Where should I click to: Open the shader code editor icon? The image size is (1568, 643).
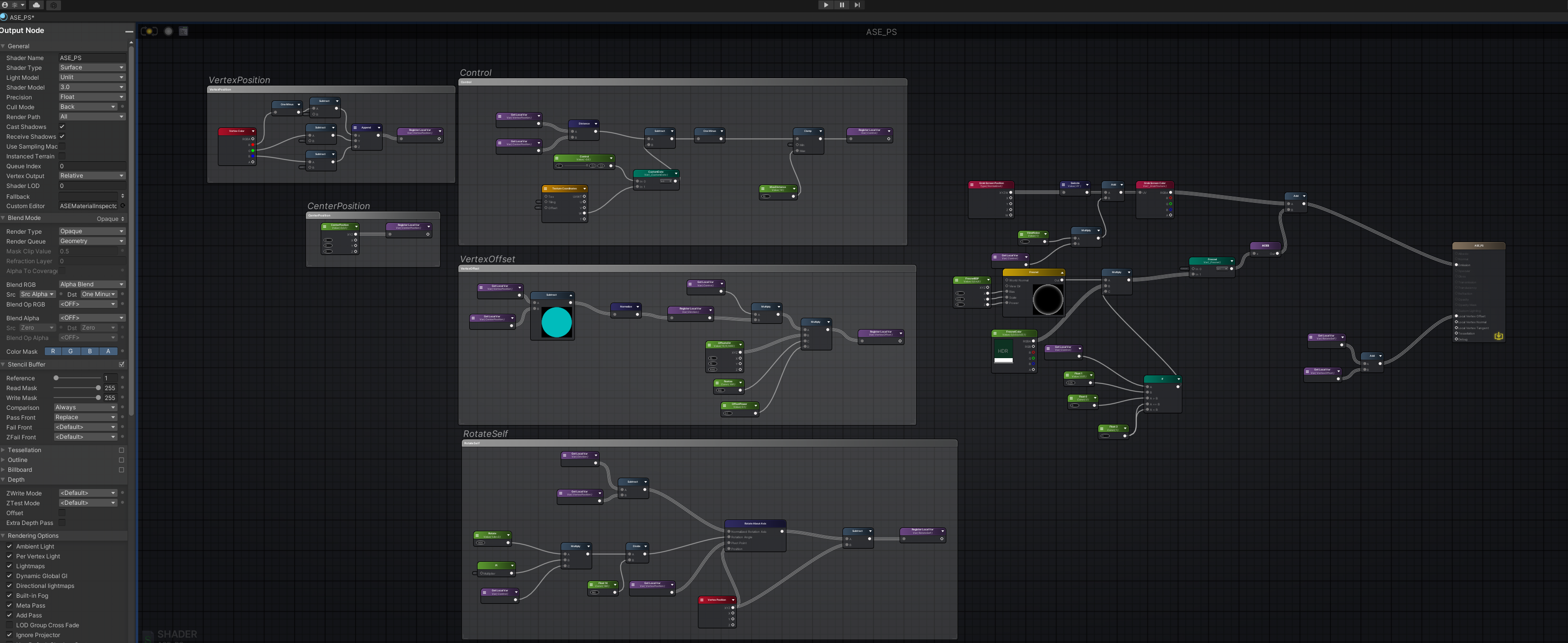pos(183,31)
